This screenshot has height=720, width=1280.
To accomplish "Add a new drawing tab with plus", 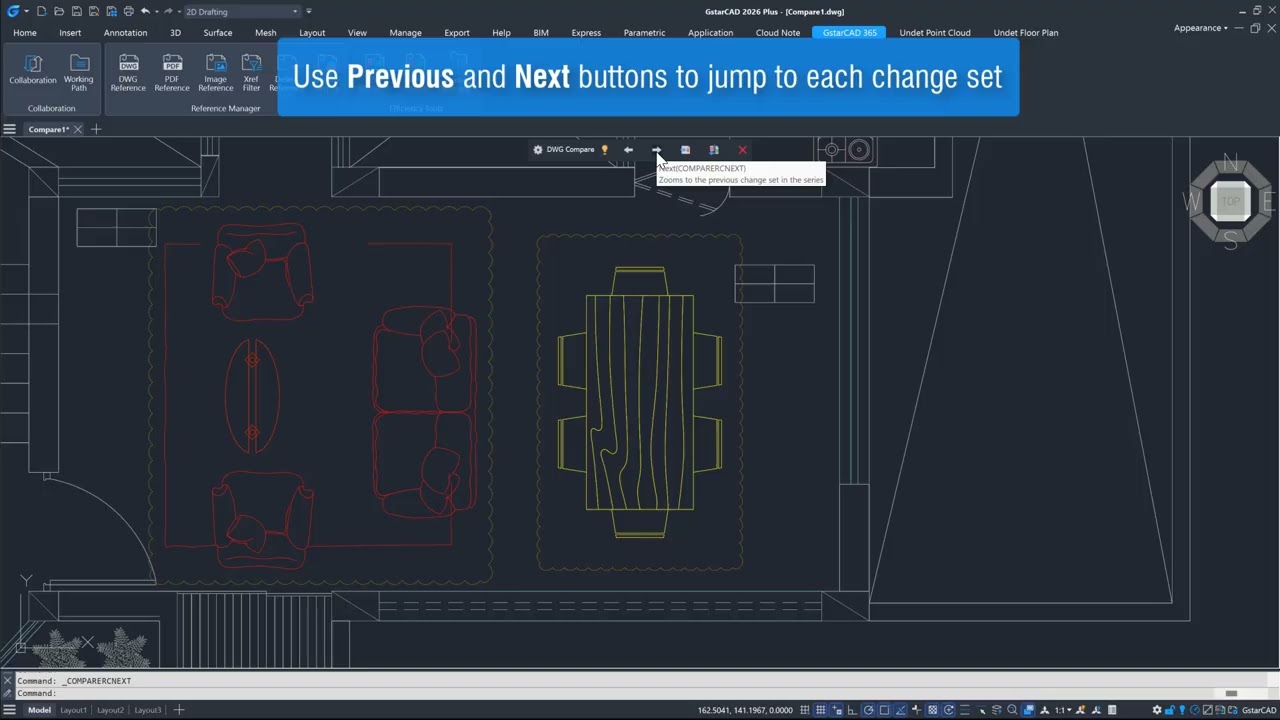I will (96, 129).
